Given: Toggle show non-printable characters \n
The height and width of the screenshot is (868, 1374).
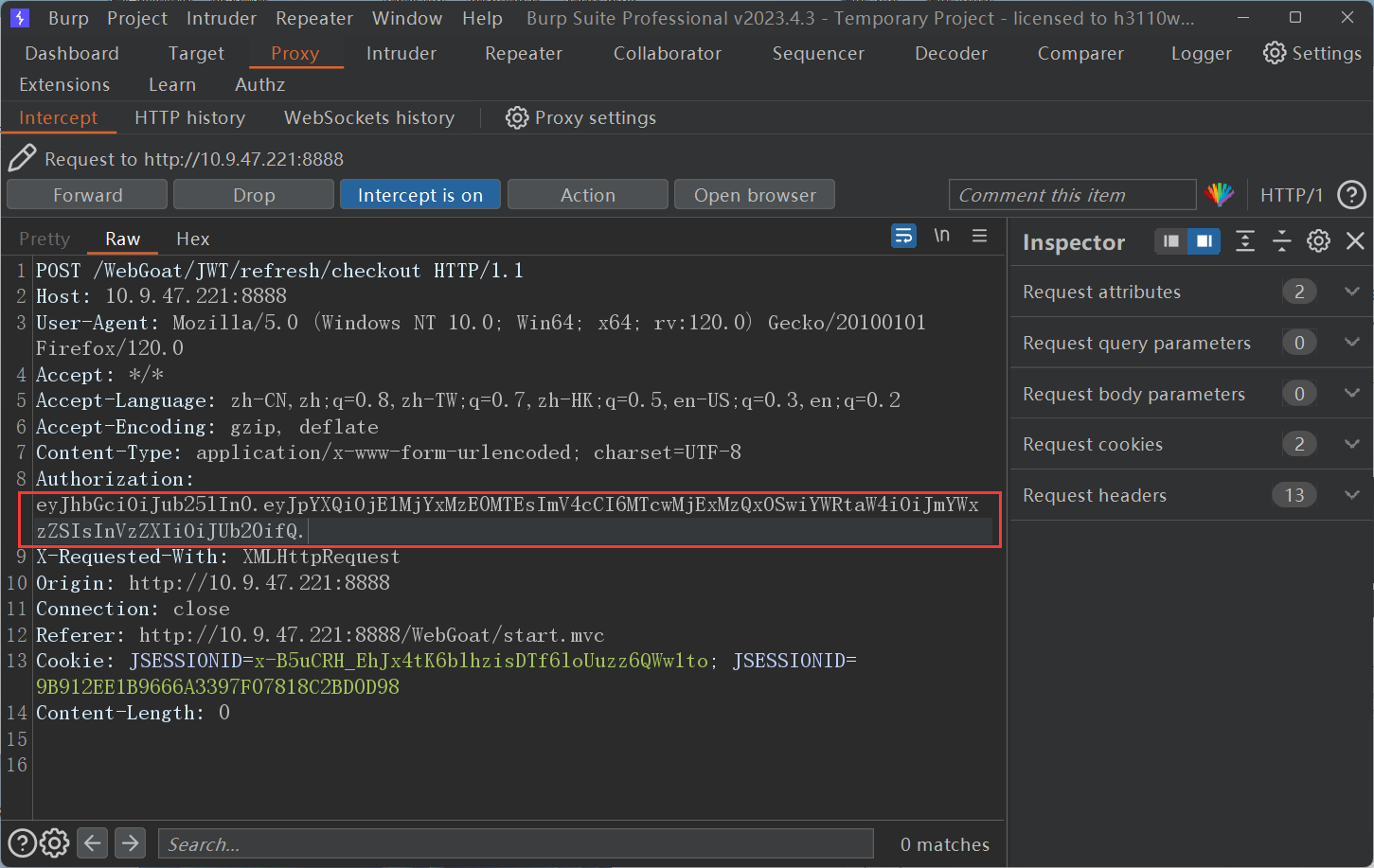Looking at the screenshot, I should (941, 236).
